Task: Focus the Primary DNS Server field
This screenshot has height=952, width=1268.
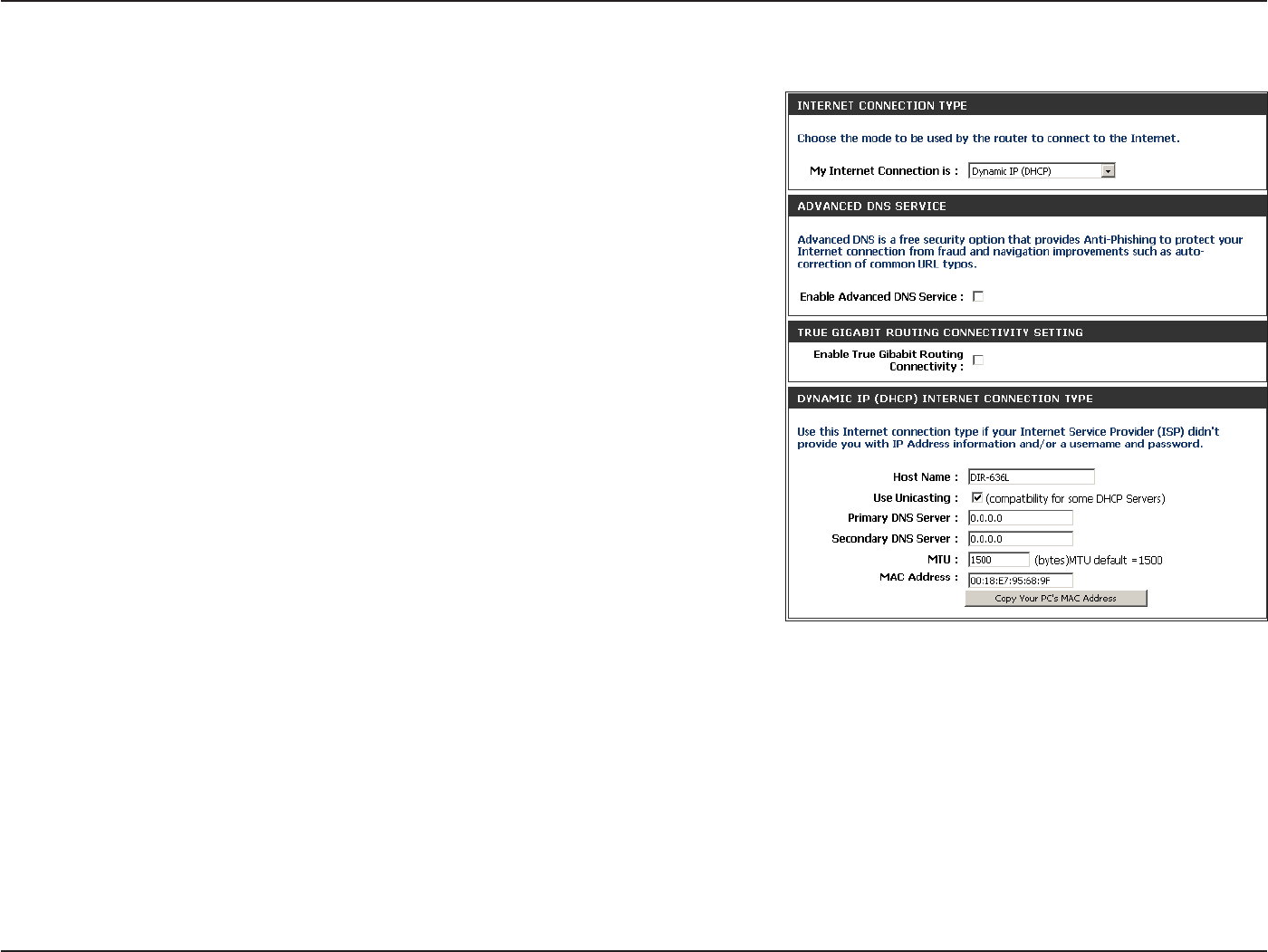Action: pos(1021,518)
